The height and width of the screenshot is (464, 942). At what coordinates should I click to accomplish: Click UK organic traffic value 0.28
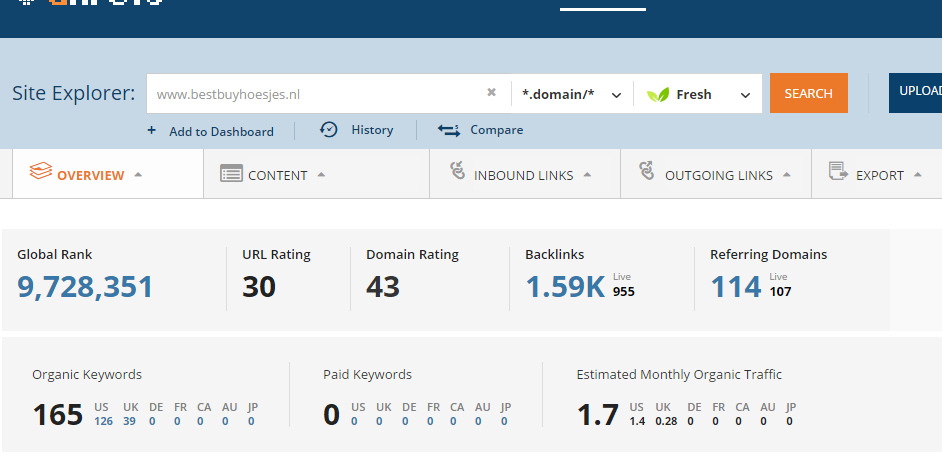coord(666,421)
